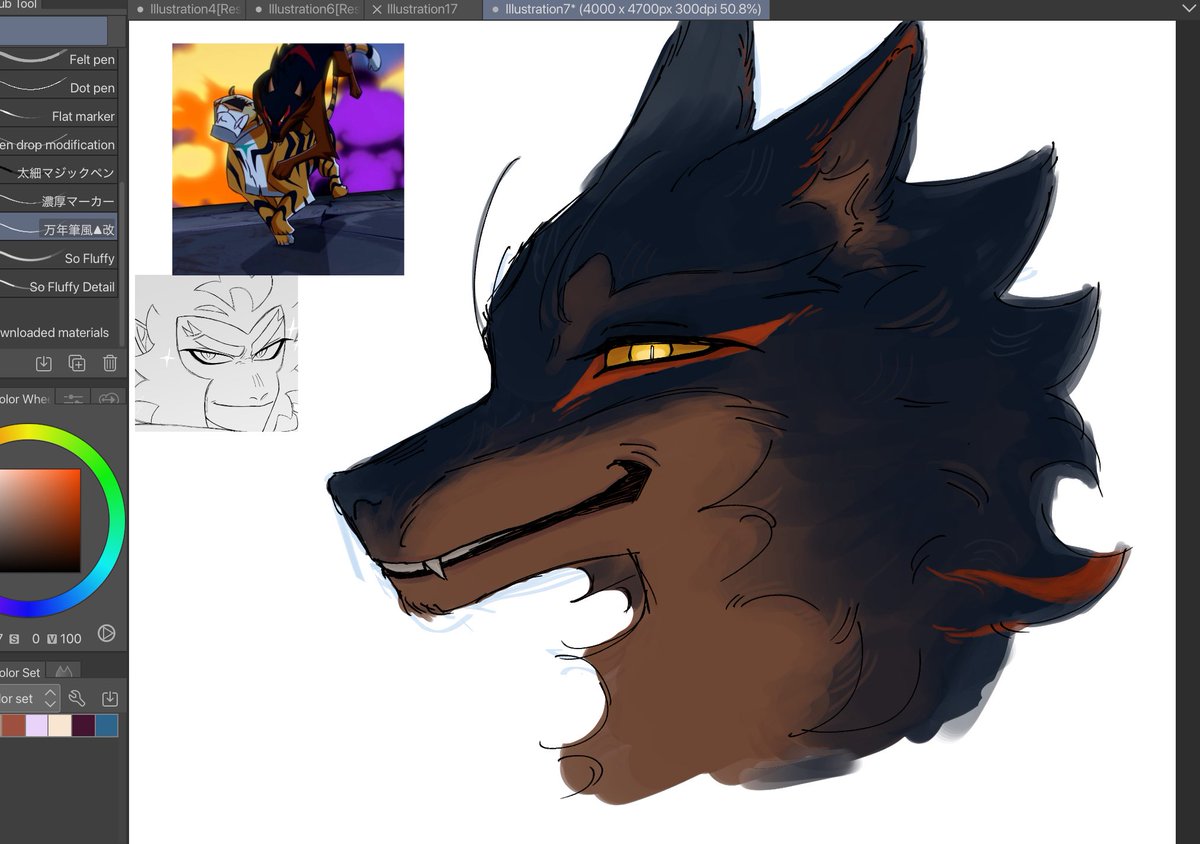Click the delete sub tool trash icon
Viewport: 1200px width, 844px height.
coord(110,364)
